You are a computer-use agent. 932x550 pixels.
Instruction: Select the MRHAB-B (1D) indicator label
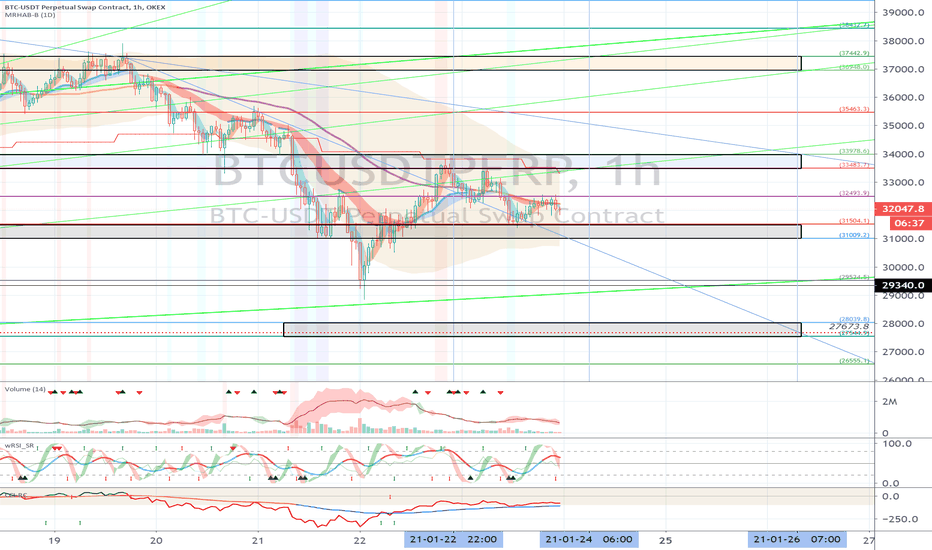click(30, 15)
